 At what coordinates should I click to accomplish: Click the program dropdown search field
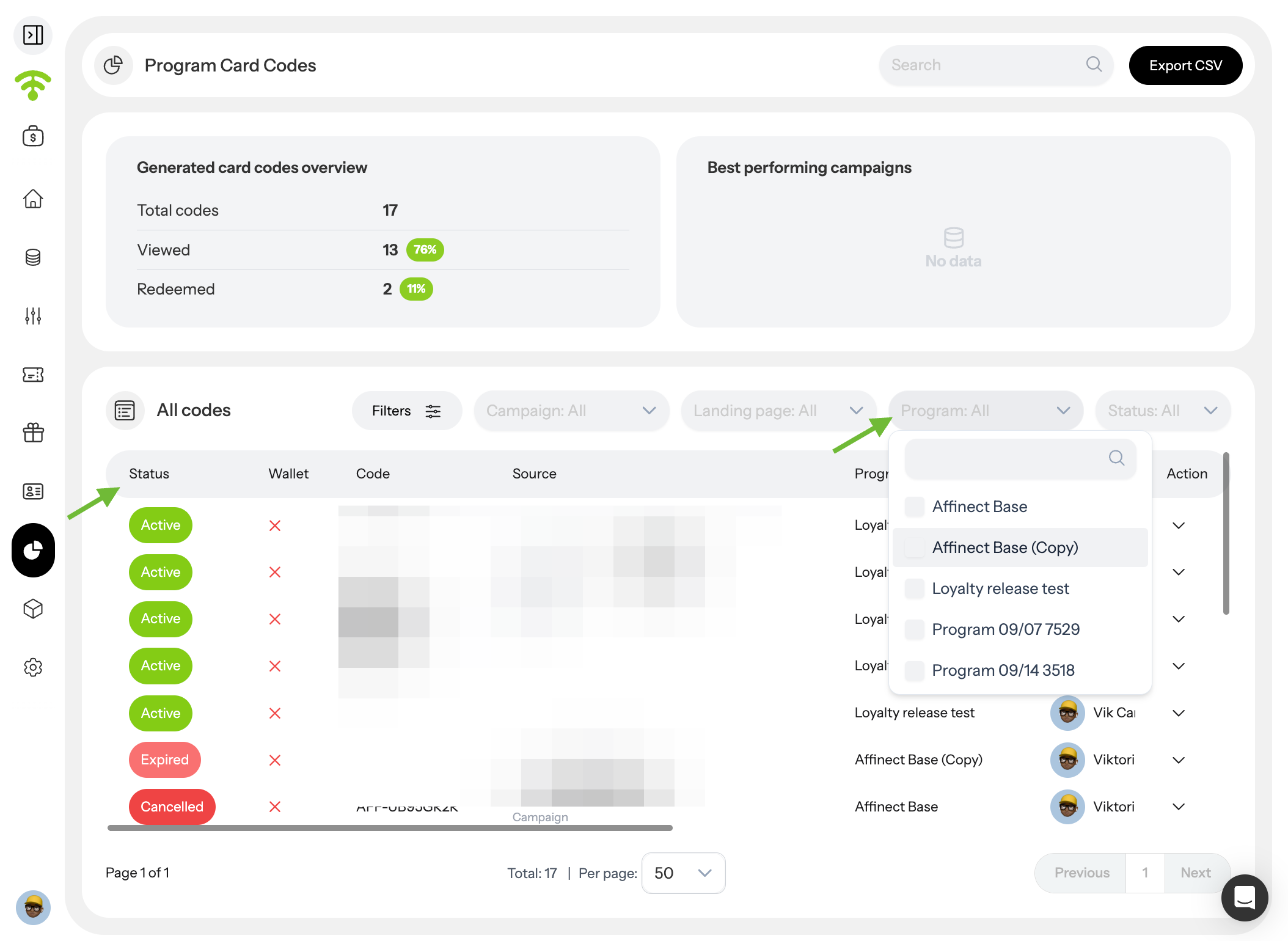point(1020,458)
